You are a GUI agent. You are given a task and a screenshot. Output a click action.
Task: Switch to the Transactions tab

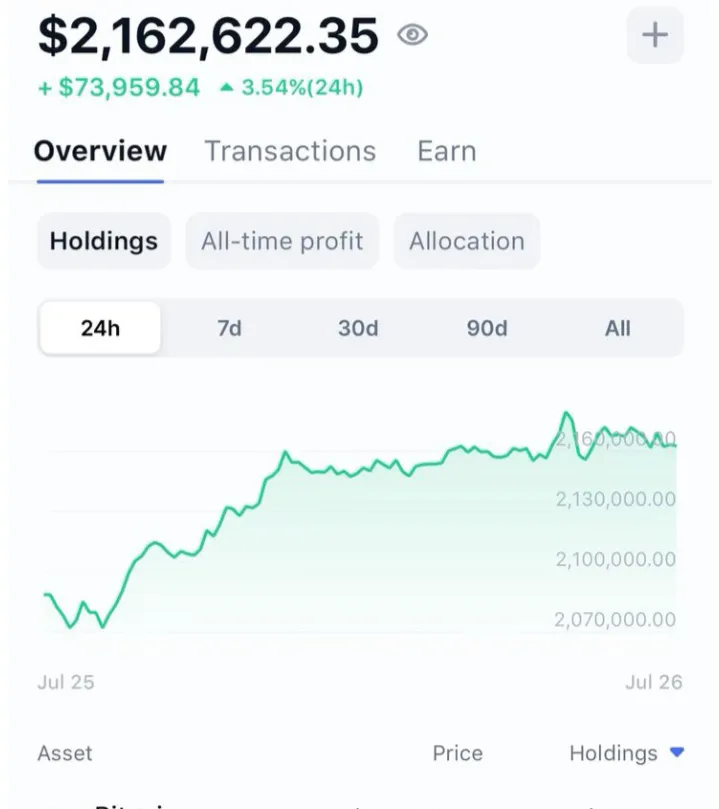click(x=290, y=151)
